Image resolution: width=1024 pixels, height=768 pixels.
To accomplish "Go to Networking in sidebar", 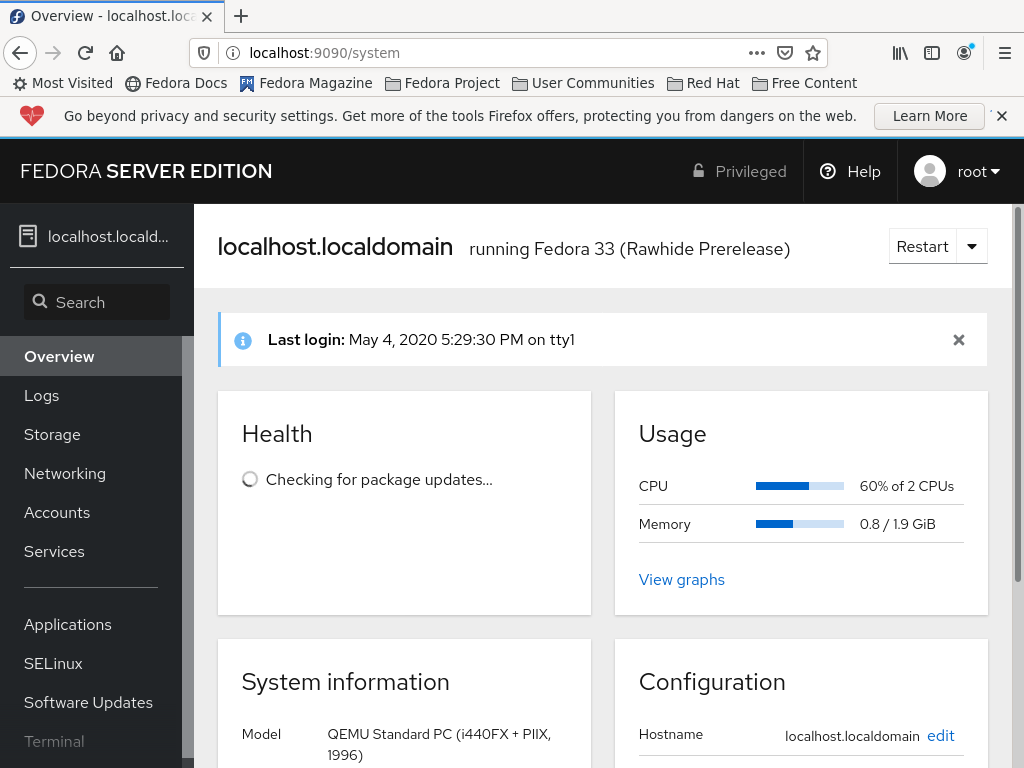I will 91,473.
